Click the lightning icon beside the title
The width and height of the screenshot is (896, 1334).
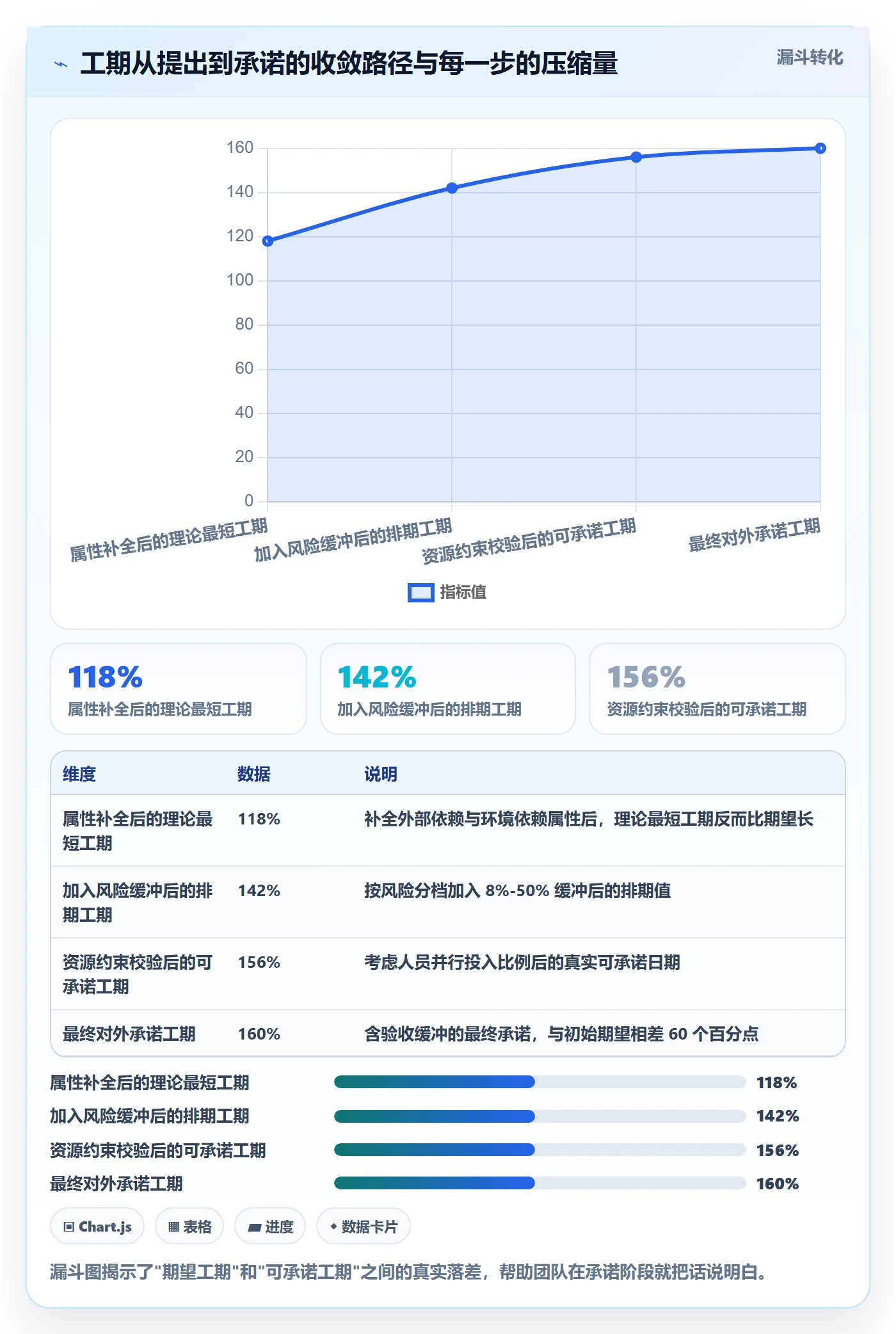pos(61,64)
